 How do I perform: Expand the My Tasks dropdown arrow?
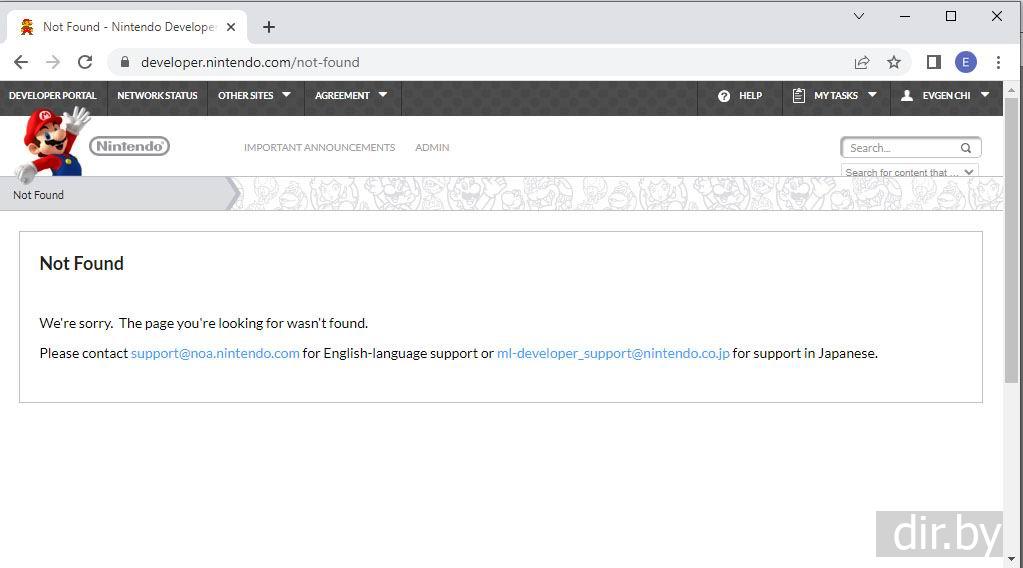pos(872,95)
